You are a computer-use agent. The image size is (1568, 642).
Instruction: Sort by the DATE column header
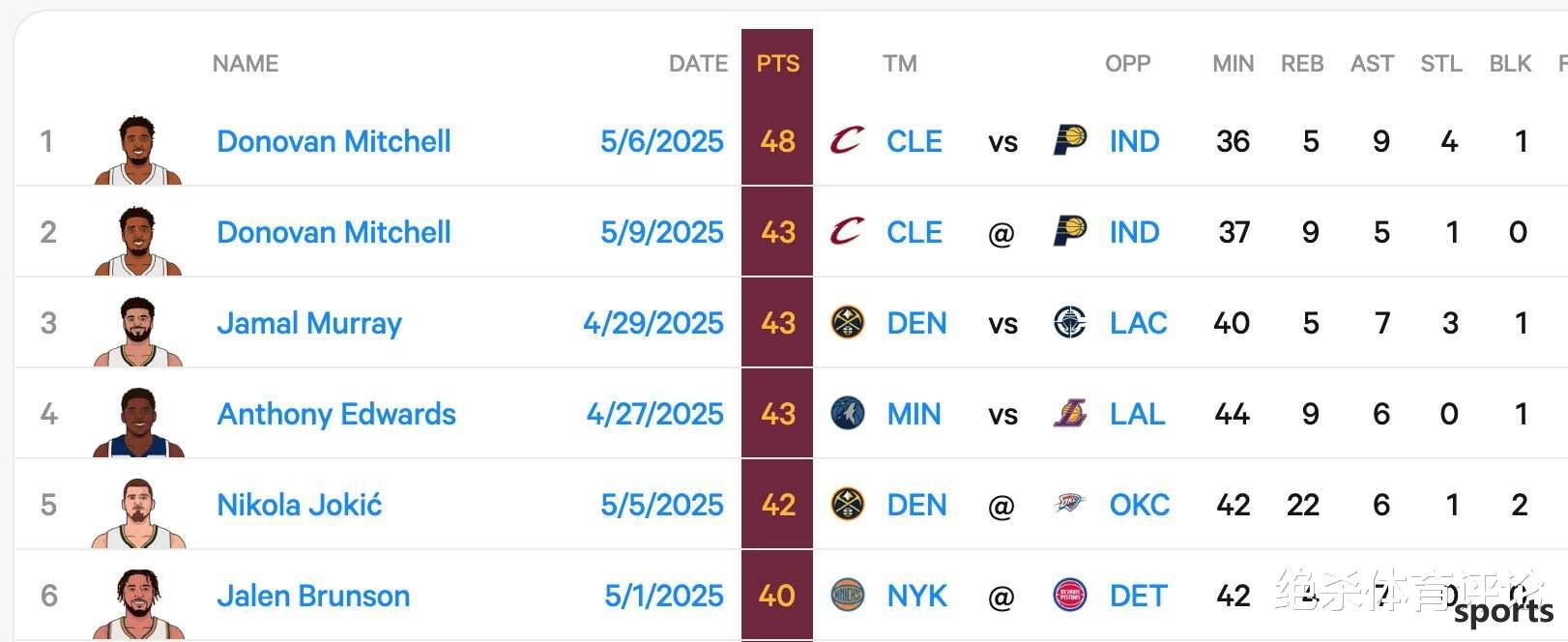tap(698, 64)
